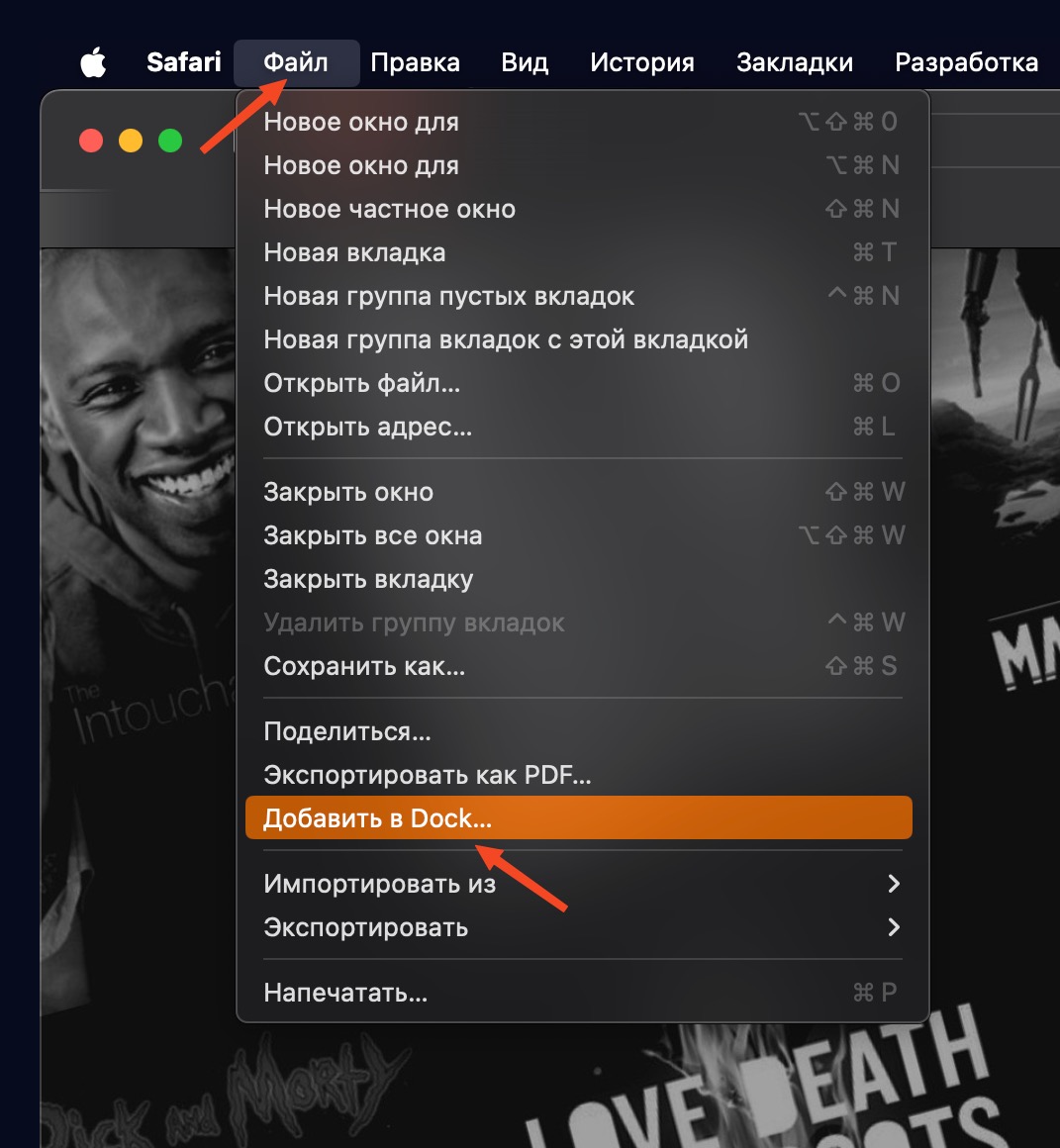Choose the Новое окно для item with ⌥⌘N shortcut

579,165
